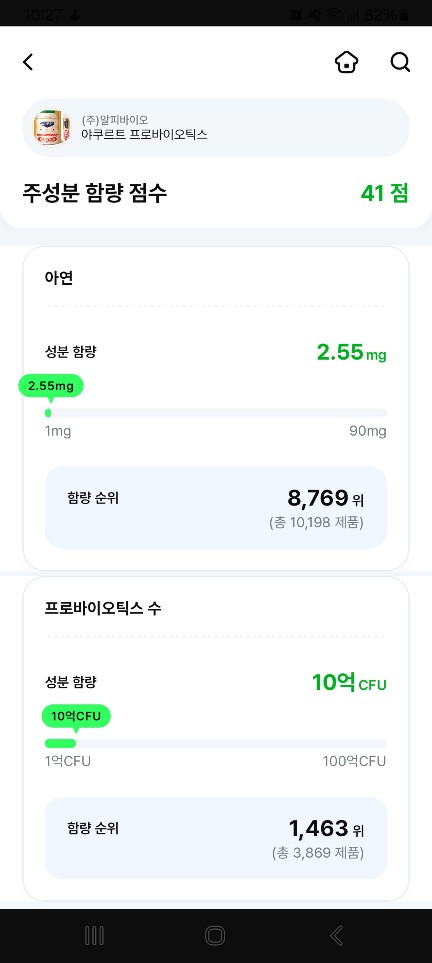This screenshot has height=963, width=432.
Task: Select the 프로바이오틱스 수 card heading
Action: (103, 609)
